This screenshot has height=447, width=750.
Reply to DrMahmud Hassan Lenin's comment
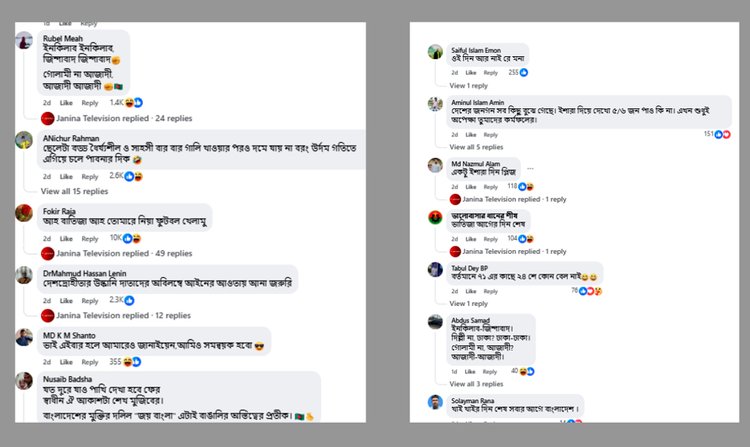coord(90,300)
